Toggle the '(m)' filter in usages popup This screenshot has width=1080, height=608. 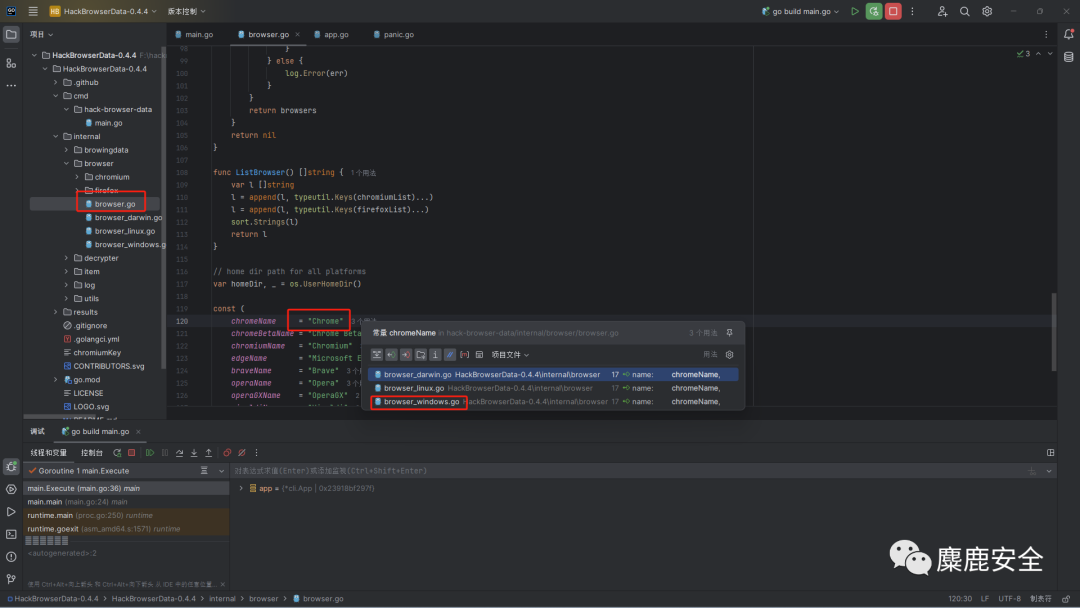(464, 355)
